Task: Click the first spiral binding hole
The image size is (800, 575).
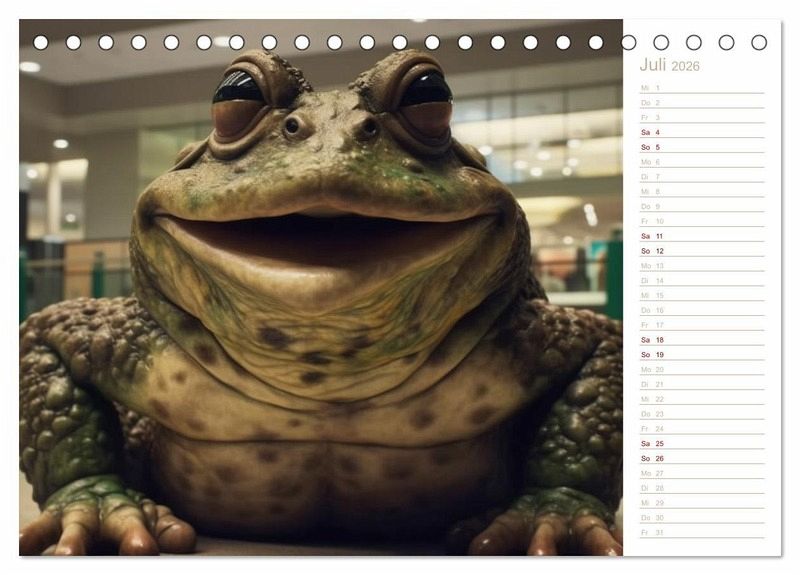Action: pos(41,42)
